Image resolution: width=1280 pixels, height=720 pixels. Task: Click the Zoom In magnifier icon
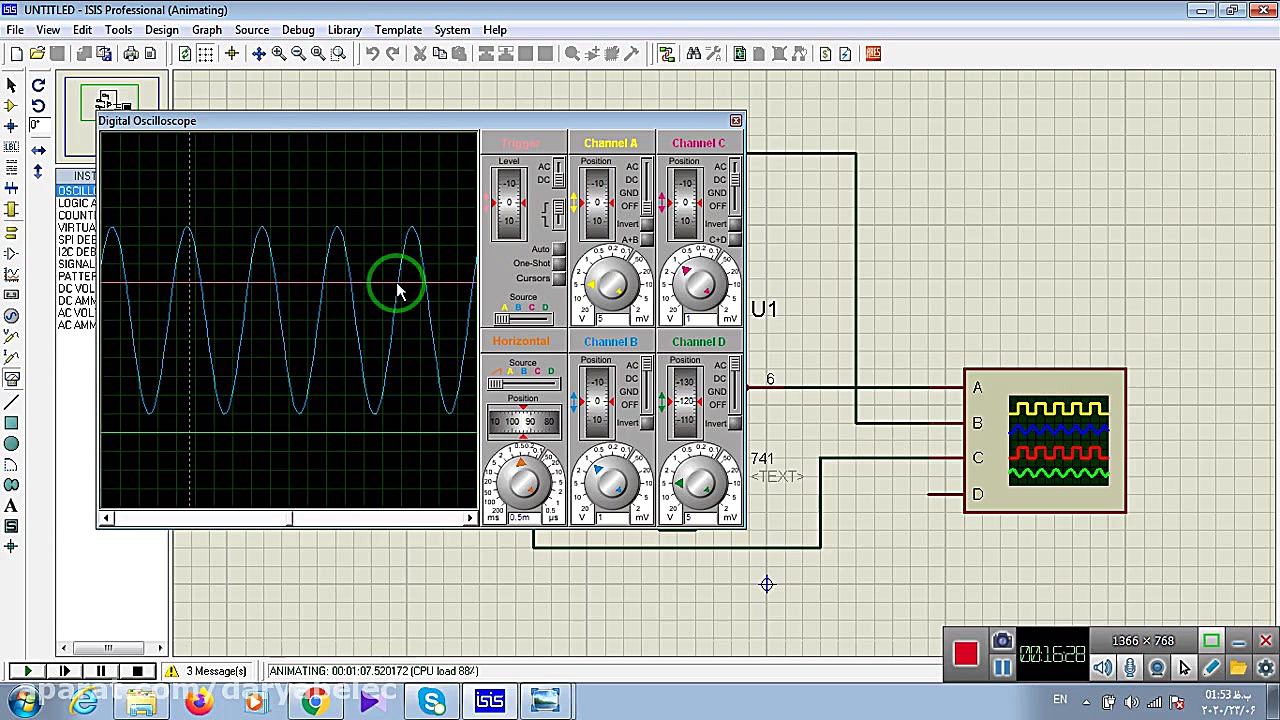point(279,54)
